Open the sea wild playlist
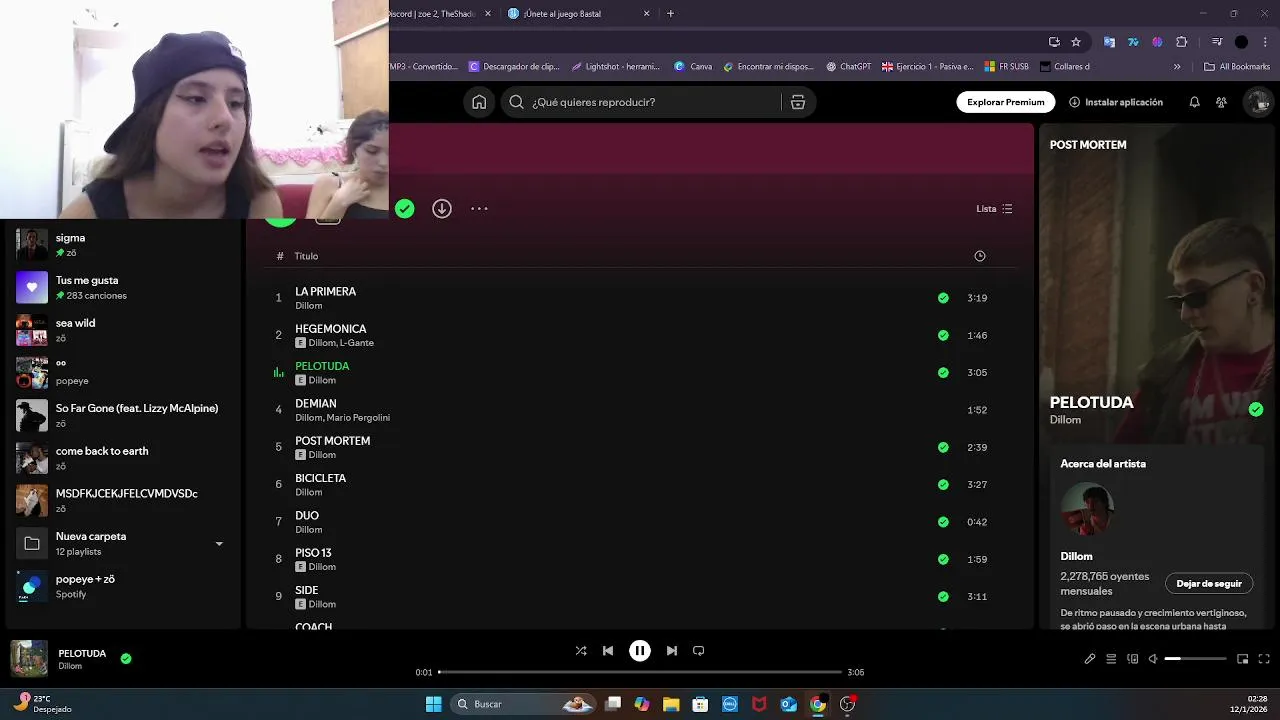 click(x=121, y=330)
